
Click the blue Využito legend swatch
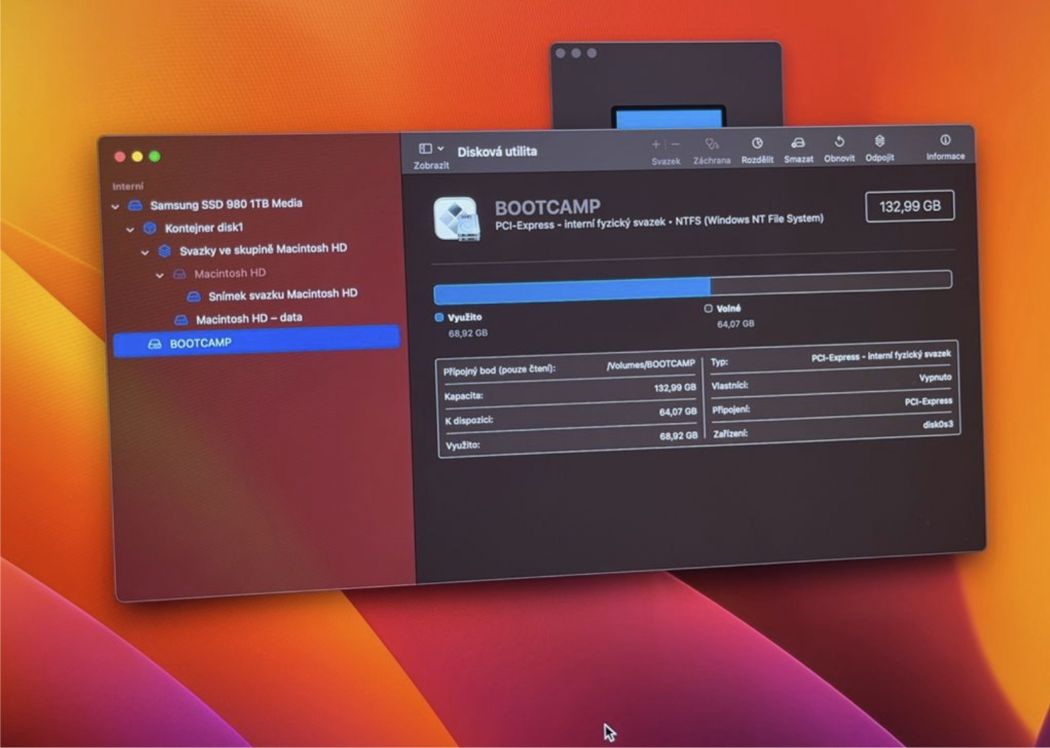439,317
